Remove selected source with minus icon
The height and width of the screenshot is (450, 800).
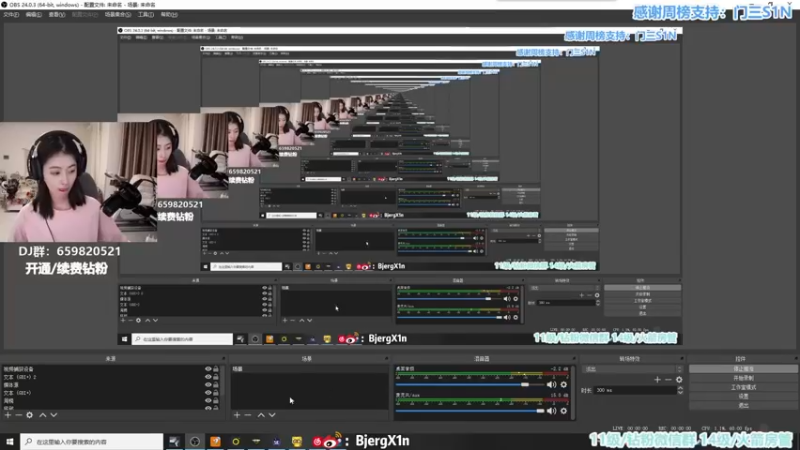click(19, 415)
